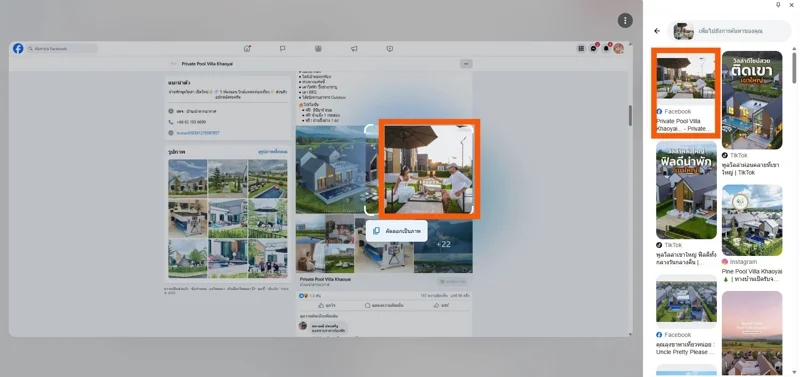
Task: Open the second TikTok result with the orange sign
Action: pyautogui.click(x=686, y=190)
